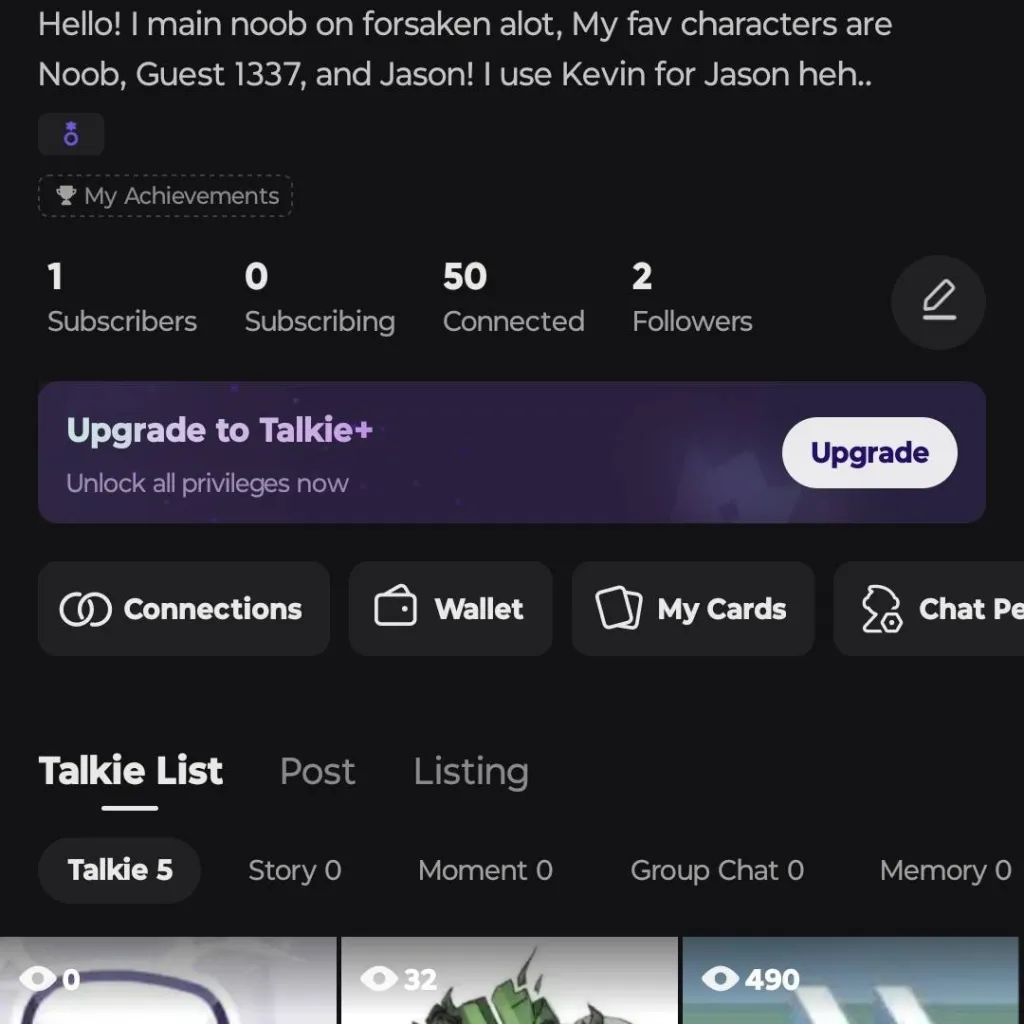Click the Upgrade button
Screen dimensions: 1024x1024
click(869, 453)
